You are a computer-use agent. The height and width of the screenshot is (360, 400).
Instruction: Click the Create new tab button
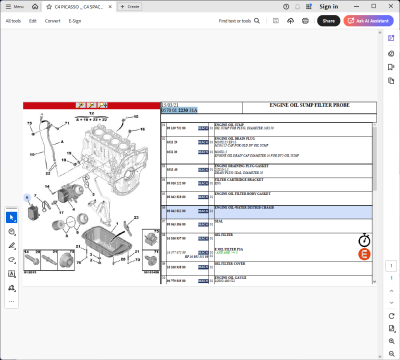[x=130, y=7]
